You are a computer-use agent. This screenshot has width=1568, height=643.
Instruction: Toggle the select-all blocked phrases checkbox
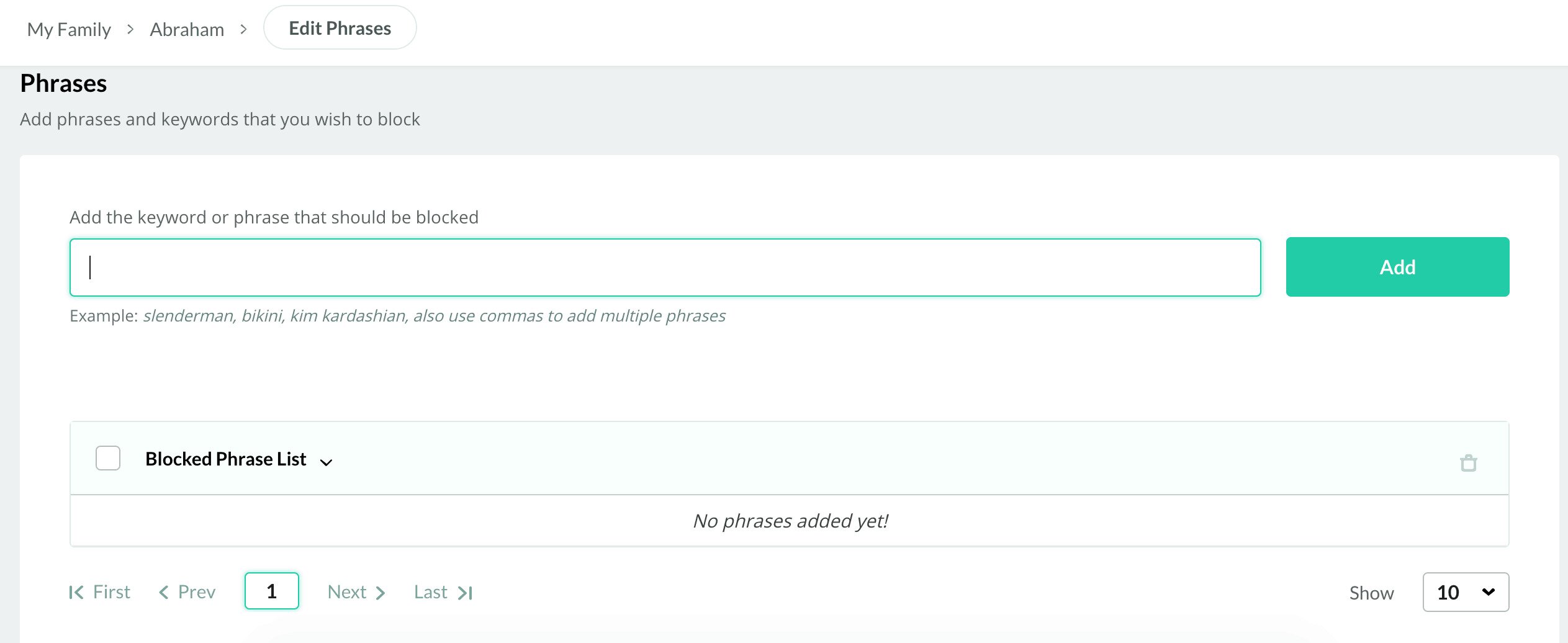pyautogui.click(x=108, y=458)
